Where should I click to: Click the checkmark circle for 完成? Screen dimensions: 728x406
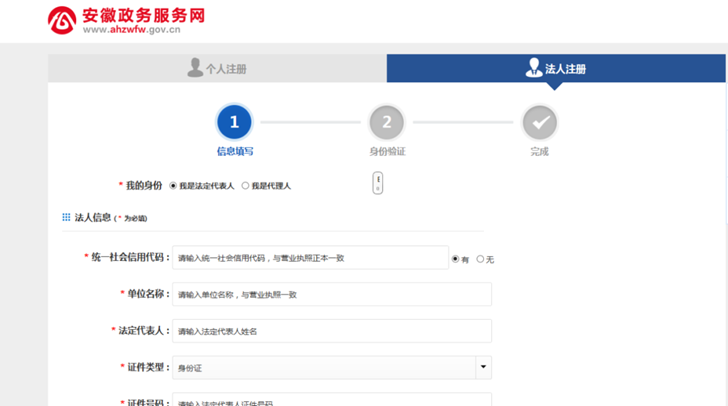pyautogui.click(x=540, y=122)
